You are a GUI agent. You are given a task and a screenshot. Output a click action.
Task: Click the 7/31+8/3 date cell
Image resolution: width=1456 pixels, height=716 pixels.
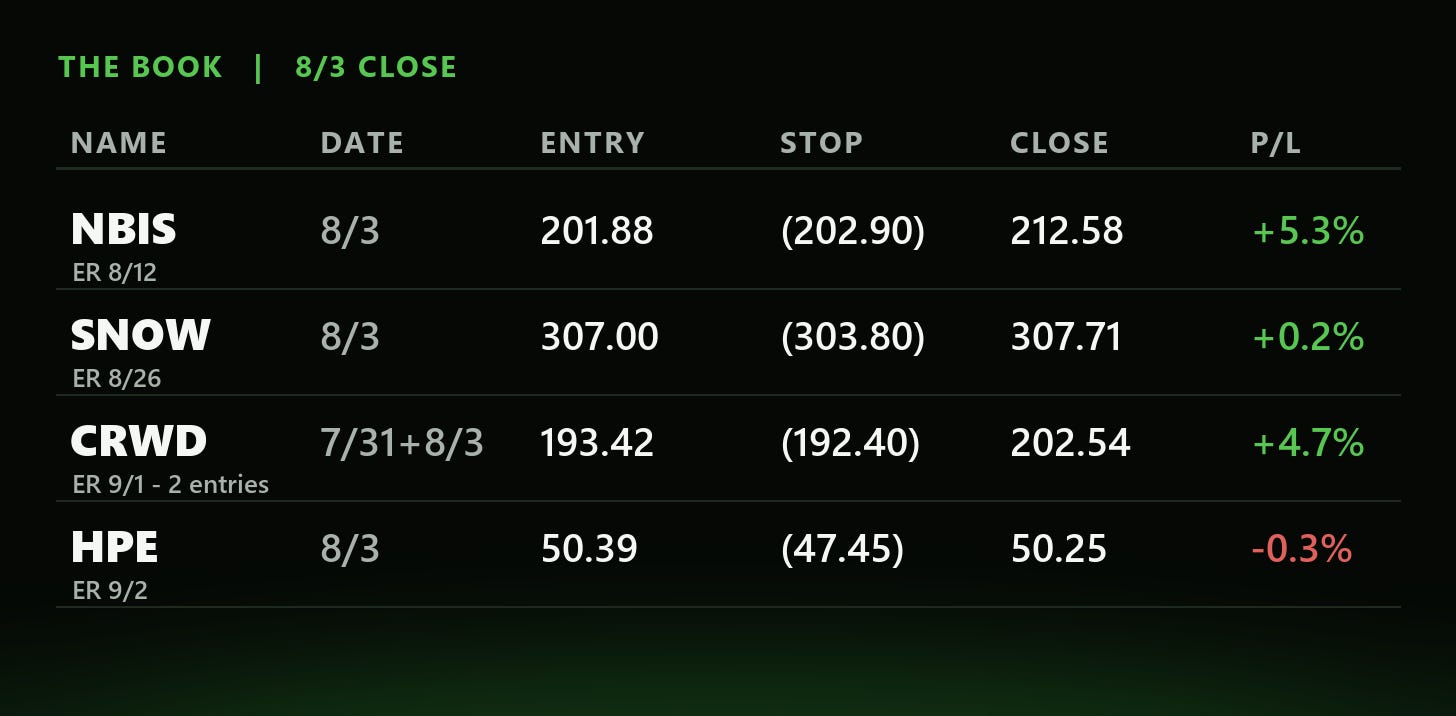(402, 443)
